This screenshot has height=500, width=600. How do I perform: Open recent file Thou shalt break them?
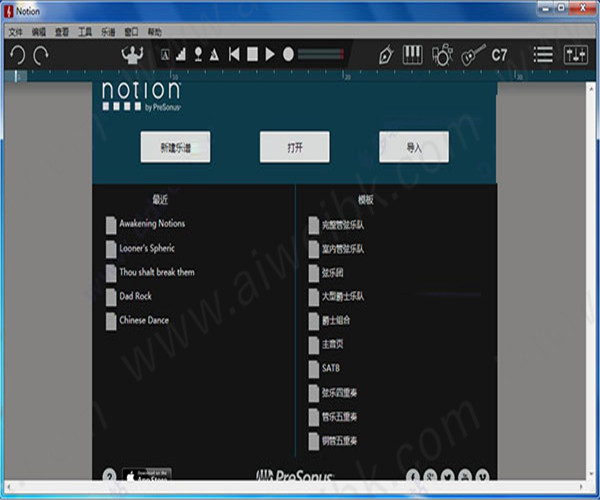click(150, 273)
